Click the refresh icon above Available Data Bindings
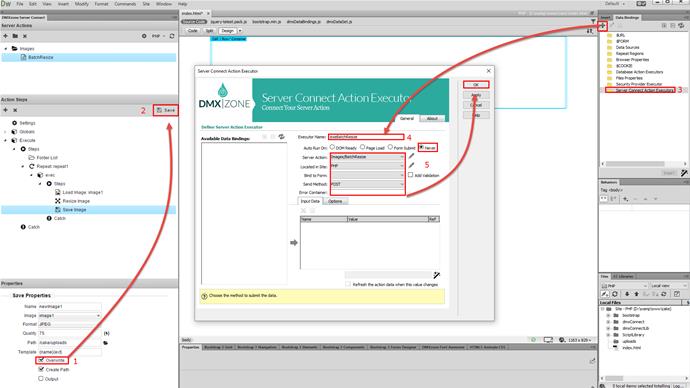 [281, 137]
